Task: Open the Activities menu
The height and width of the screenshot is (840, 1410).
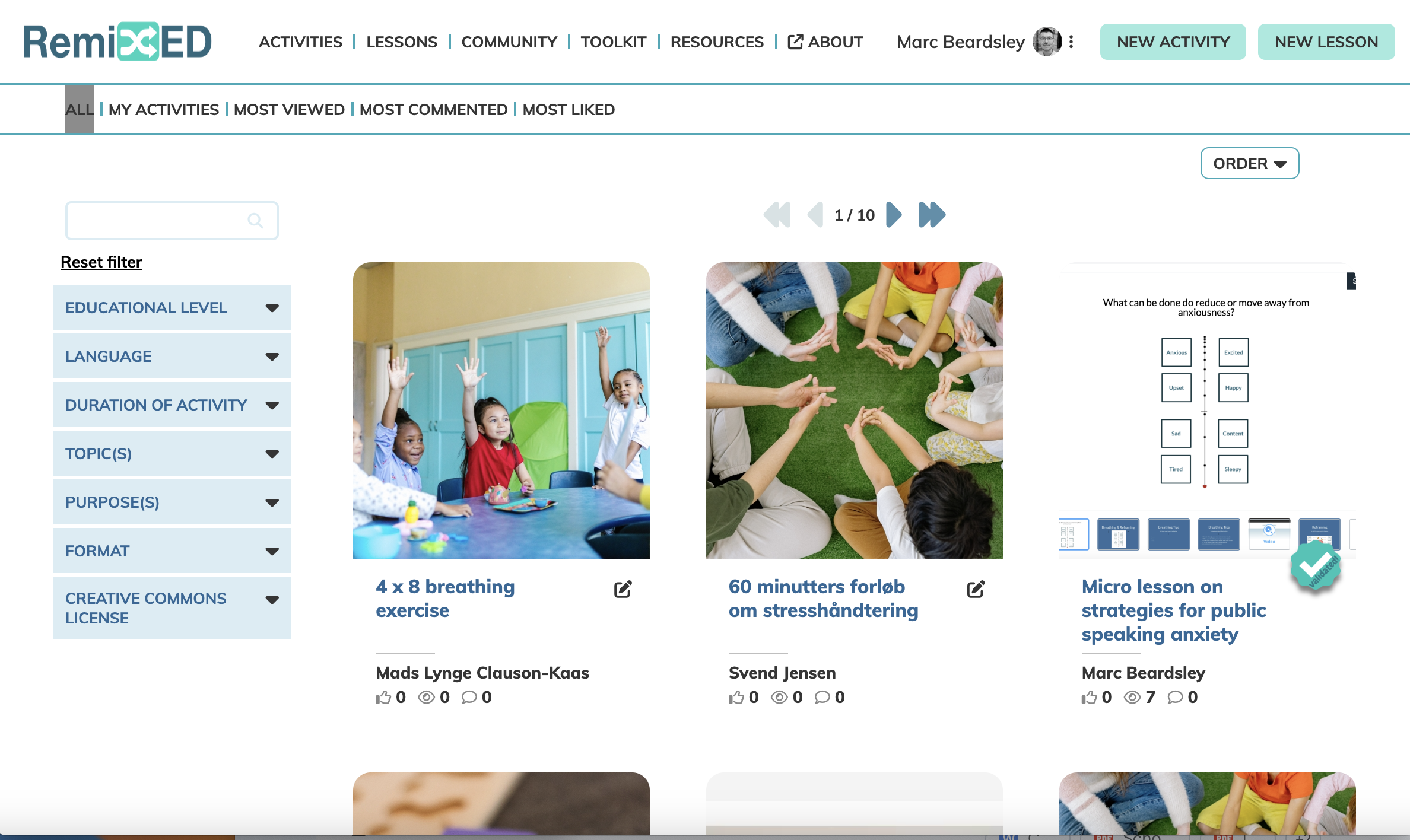Action: coord(300,42)
